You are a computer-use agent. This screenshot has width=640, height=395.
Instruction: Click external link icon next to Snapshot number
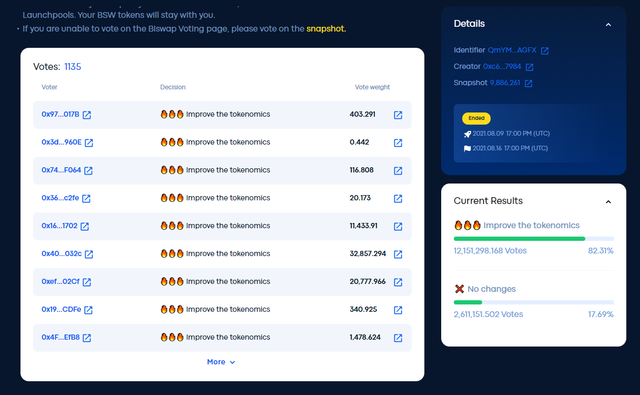(x=529, y=83)
